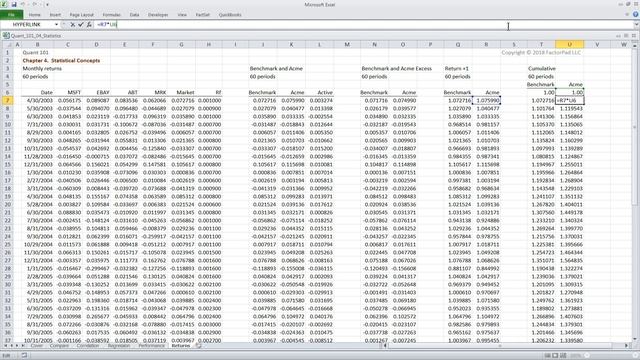Click inside the Name Box showing HYPERLINK
Screen dimensions: 640x360
click(x=28, y=24)
